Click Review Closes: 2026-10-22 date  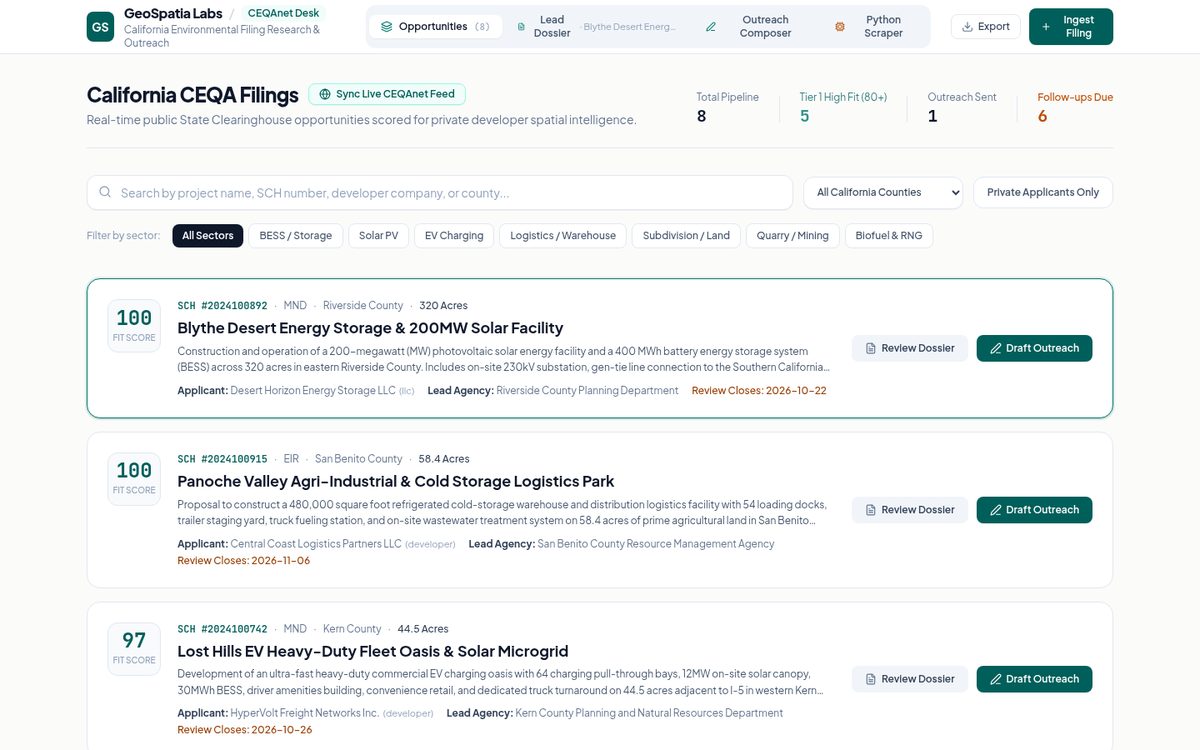coord(759,391)
